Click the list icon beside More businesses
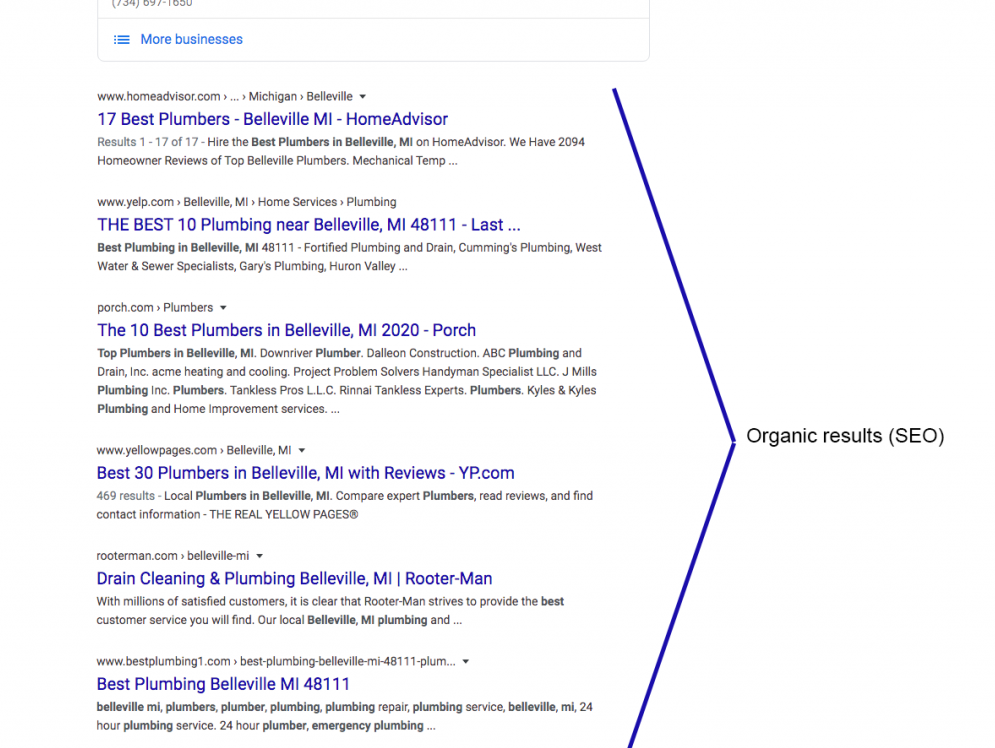 click(x=120, y=39)
